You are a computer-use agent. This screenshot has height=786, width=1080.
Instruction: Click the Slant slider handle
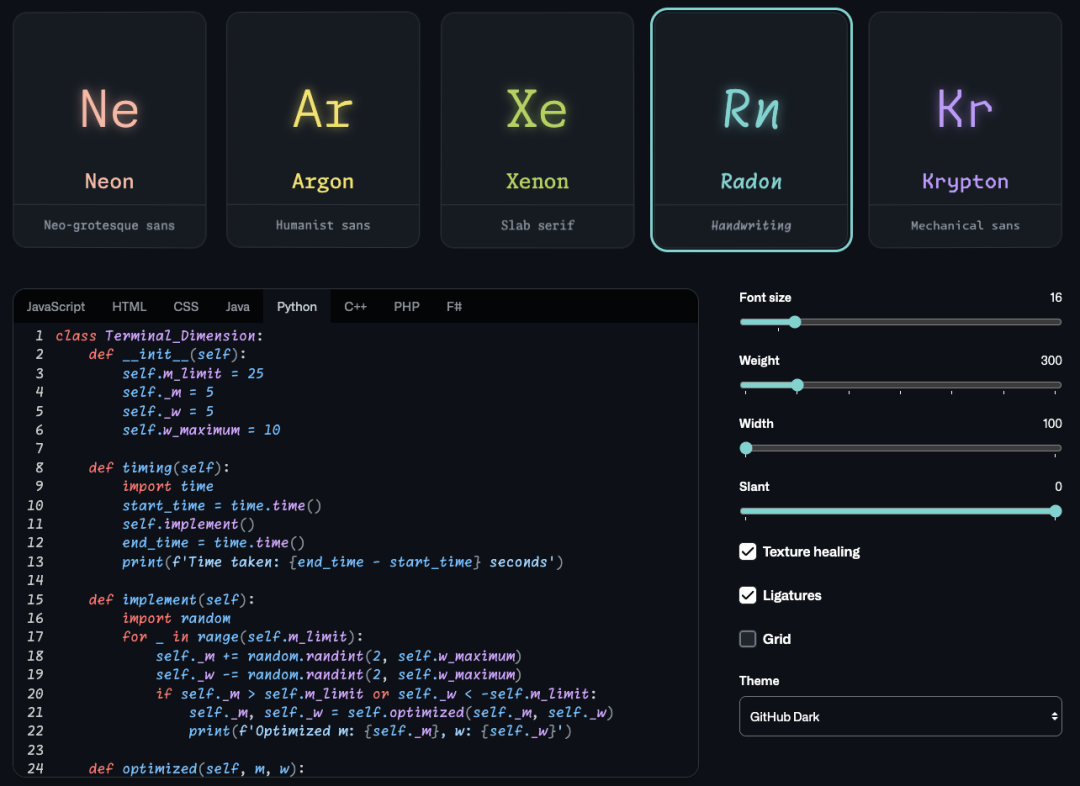(x=1055, y=511)
